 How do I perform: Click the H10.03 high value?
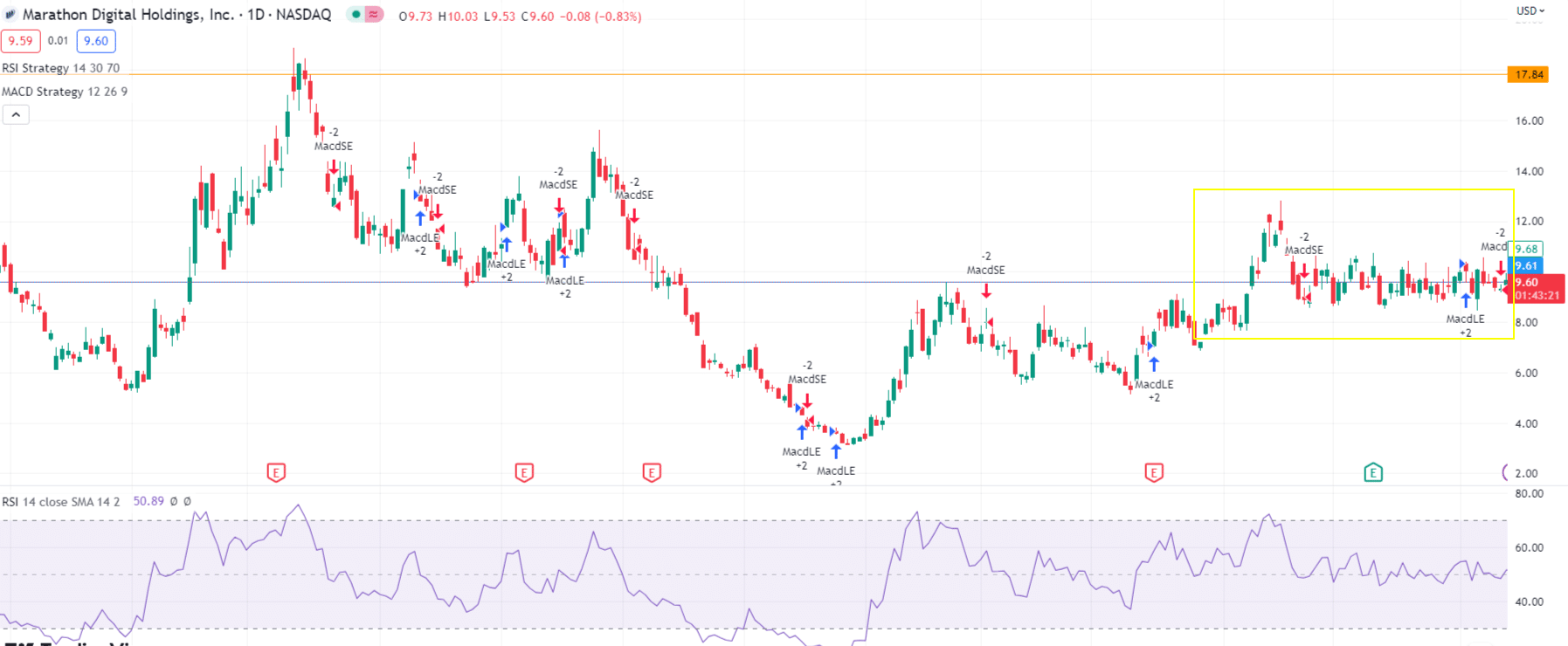(458, 17)
